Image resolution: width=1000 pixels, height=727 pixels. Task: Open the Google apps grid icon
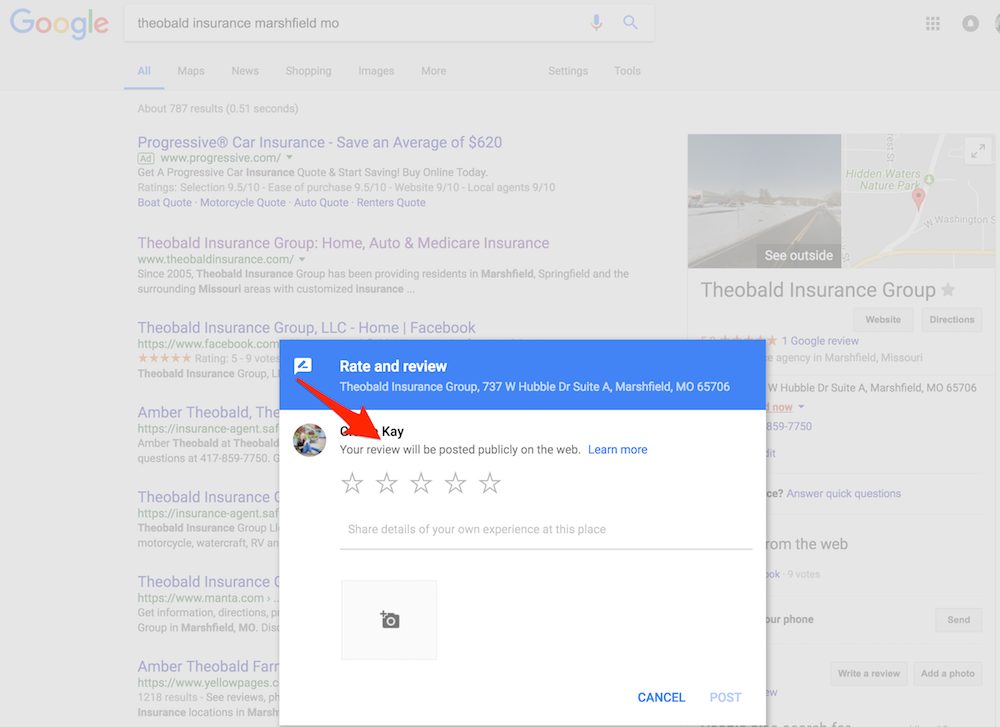coord(932,24)
